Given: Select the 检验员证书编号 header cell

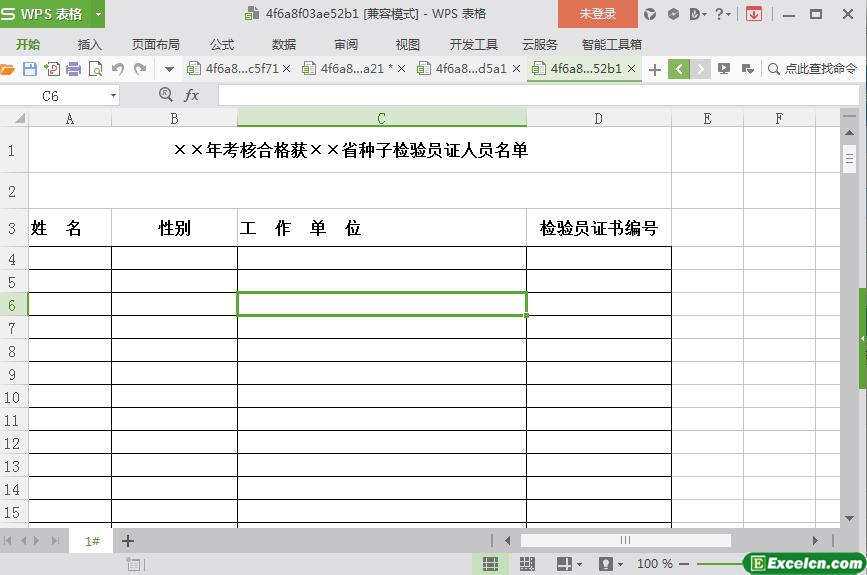Looking at the screenshot, I should coord(599,228).
